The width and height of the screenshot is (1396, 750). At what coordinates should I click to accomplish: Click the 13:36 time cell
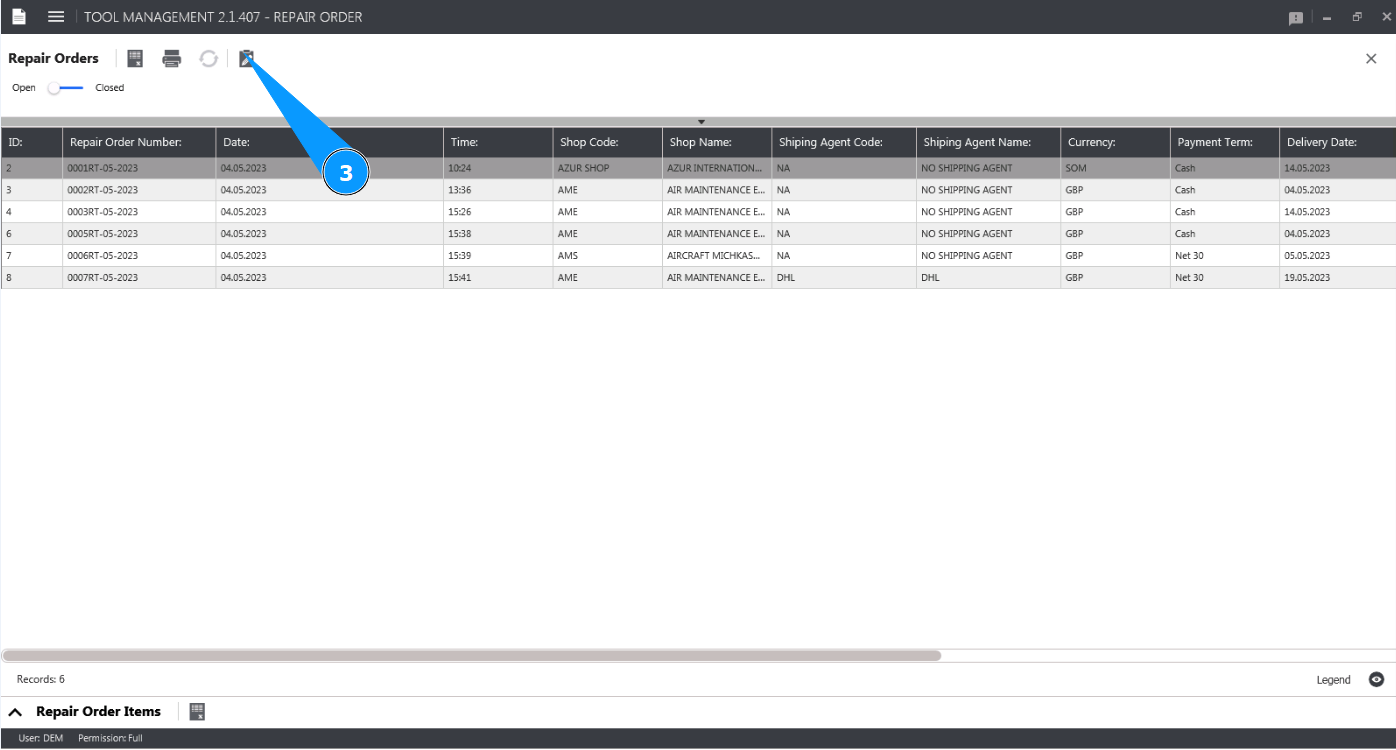click(x=498, y=190)
